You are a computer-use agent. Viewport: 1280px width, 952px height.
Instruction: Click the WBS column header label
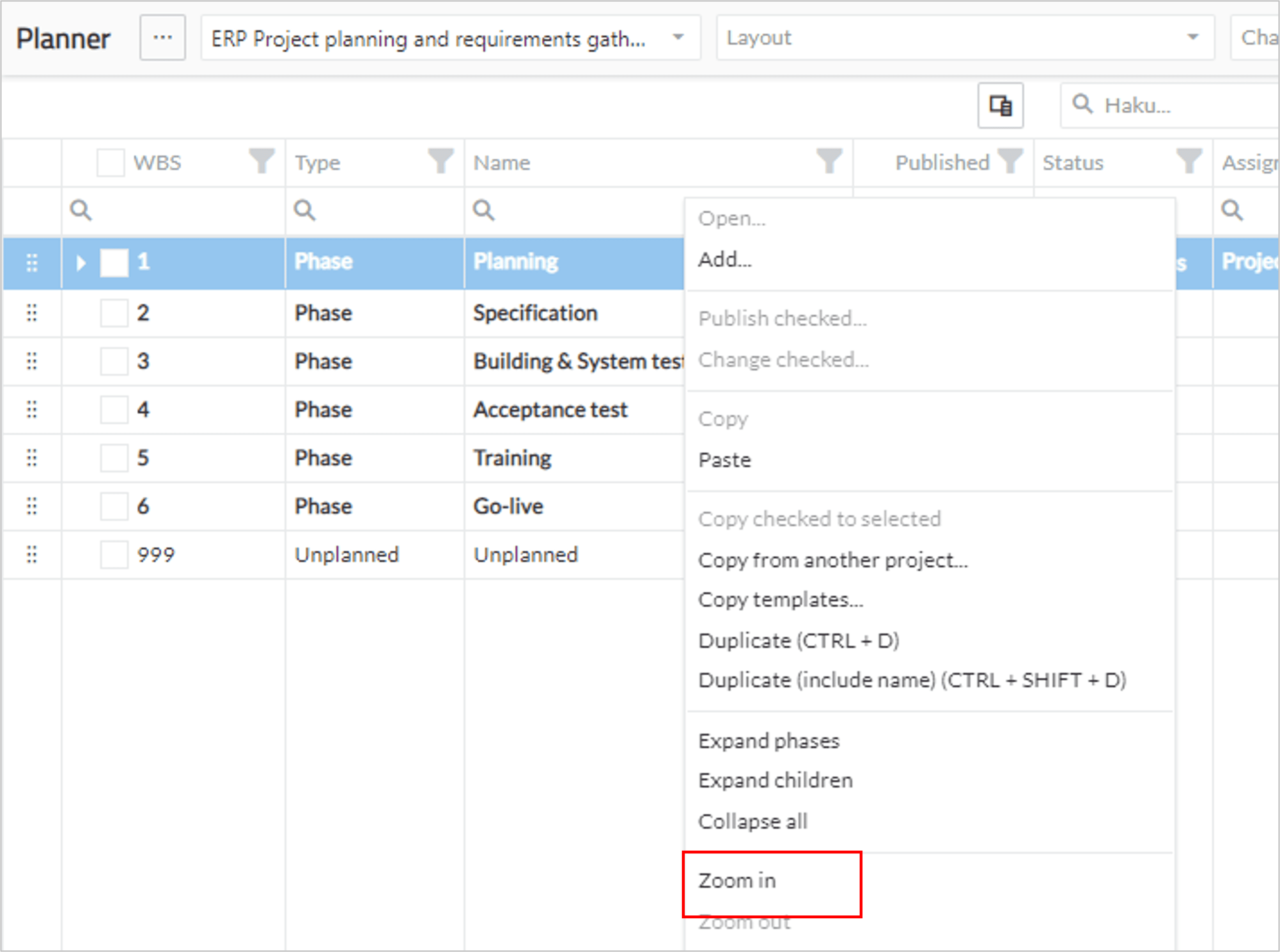click(157, 163)
